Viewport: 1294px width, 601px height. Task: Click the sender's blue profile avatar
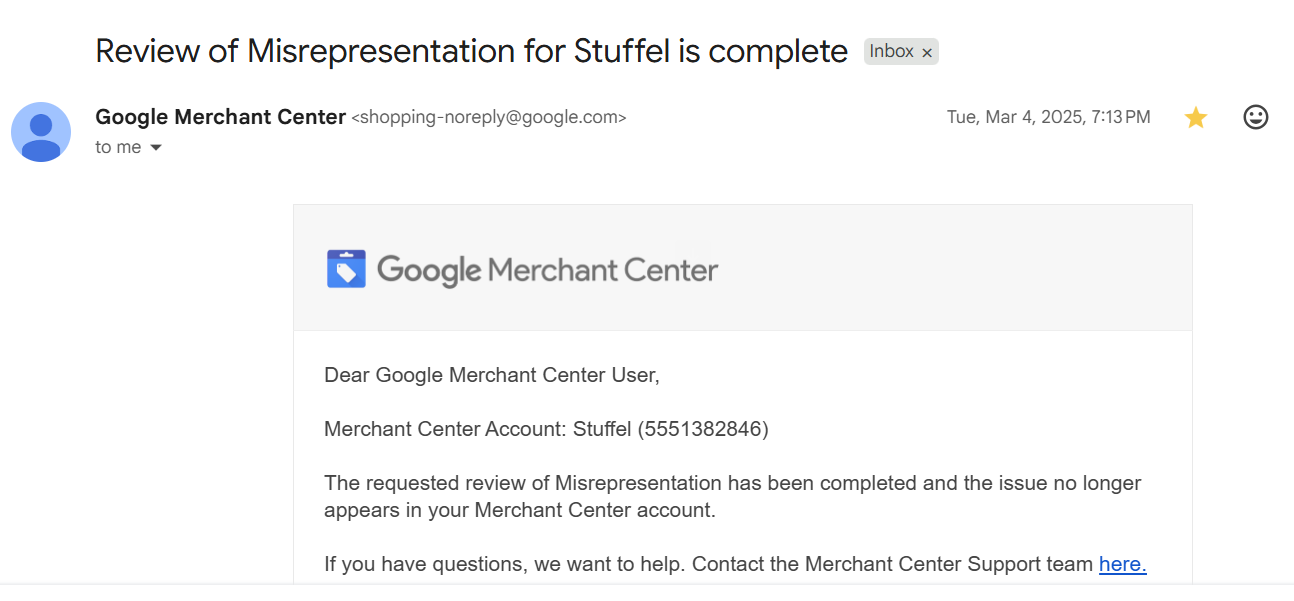[41, 132]
